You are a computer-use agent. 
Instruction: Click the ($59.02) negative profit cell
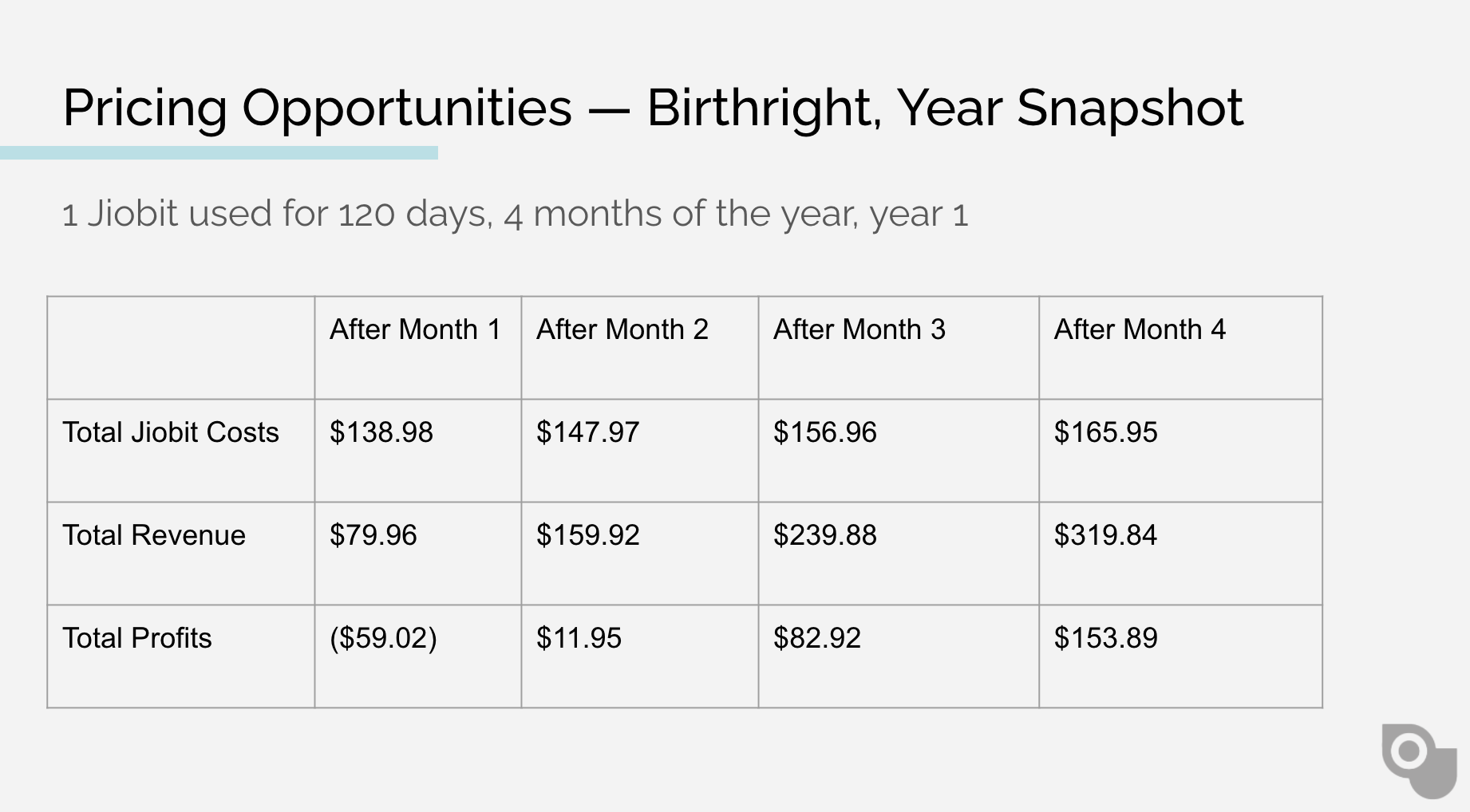click(x=418, y=656)
